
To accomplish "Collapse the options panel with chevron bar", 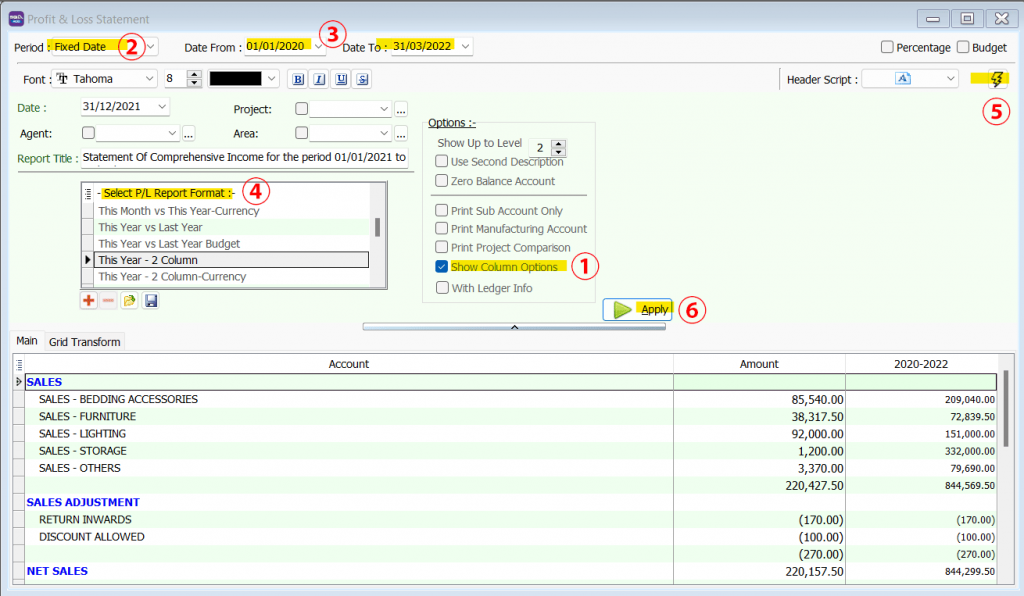I will click(514, 326).
